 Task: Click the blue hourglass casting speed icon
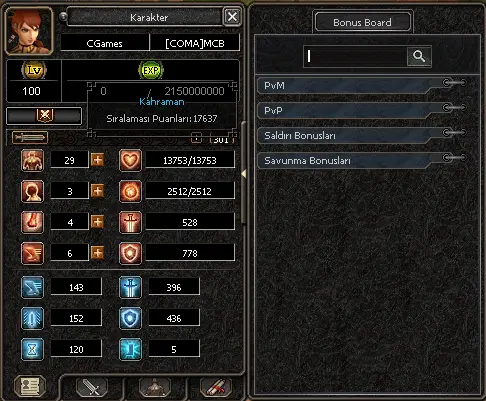32,349
